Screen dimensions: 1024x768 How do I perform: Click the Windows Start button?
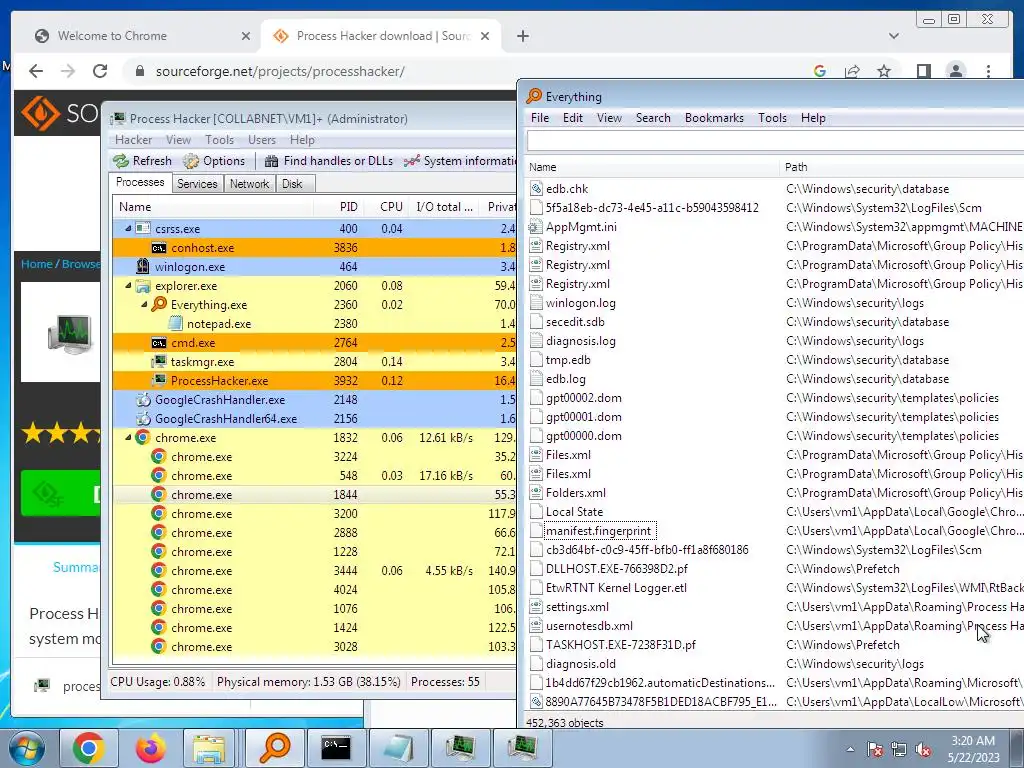pos(27,748)
